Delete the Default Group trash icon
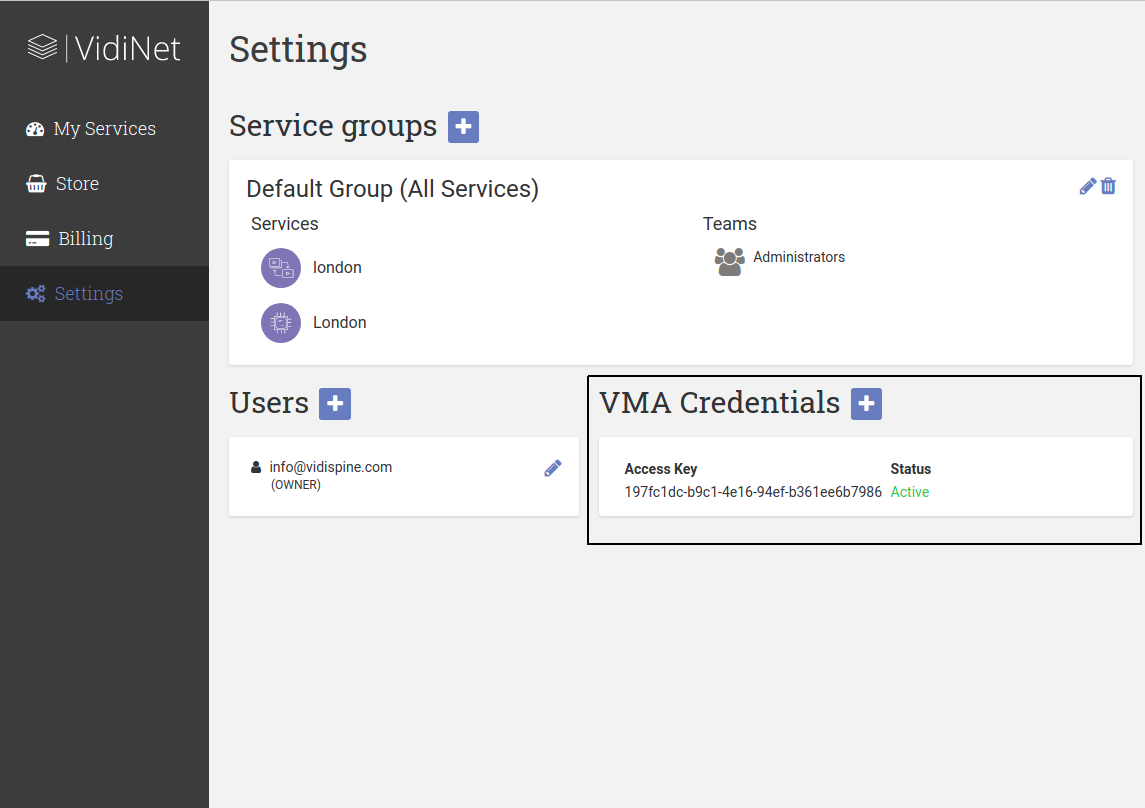This screenshot has width=1145, height=808. tap(1108, 186)
